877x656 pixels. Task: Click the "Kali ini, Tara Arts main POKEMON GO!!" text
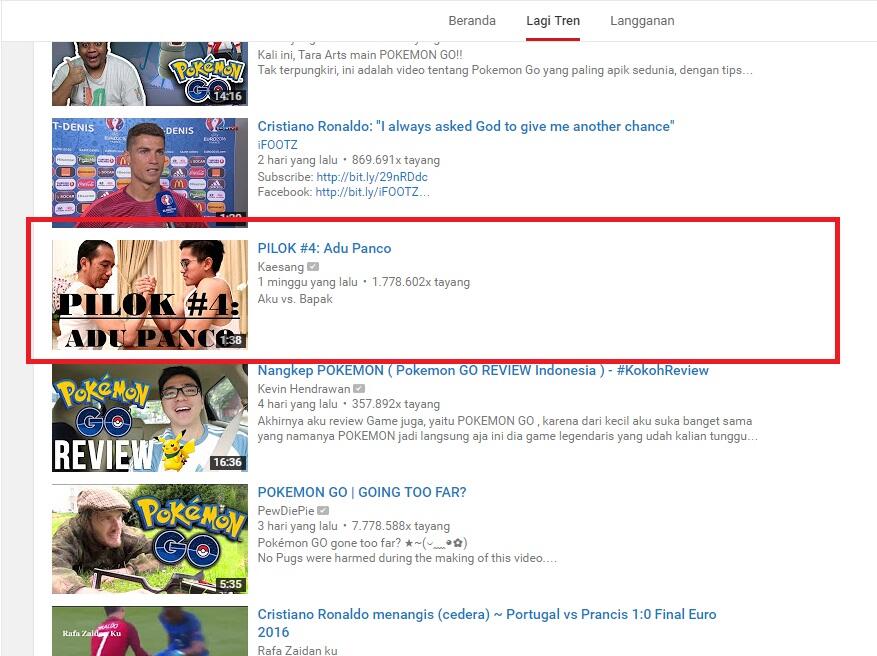(360, 55)
